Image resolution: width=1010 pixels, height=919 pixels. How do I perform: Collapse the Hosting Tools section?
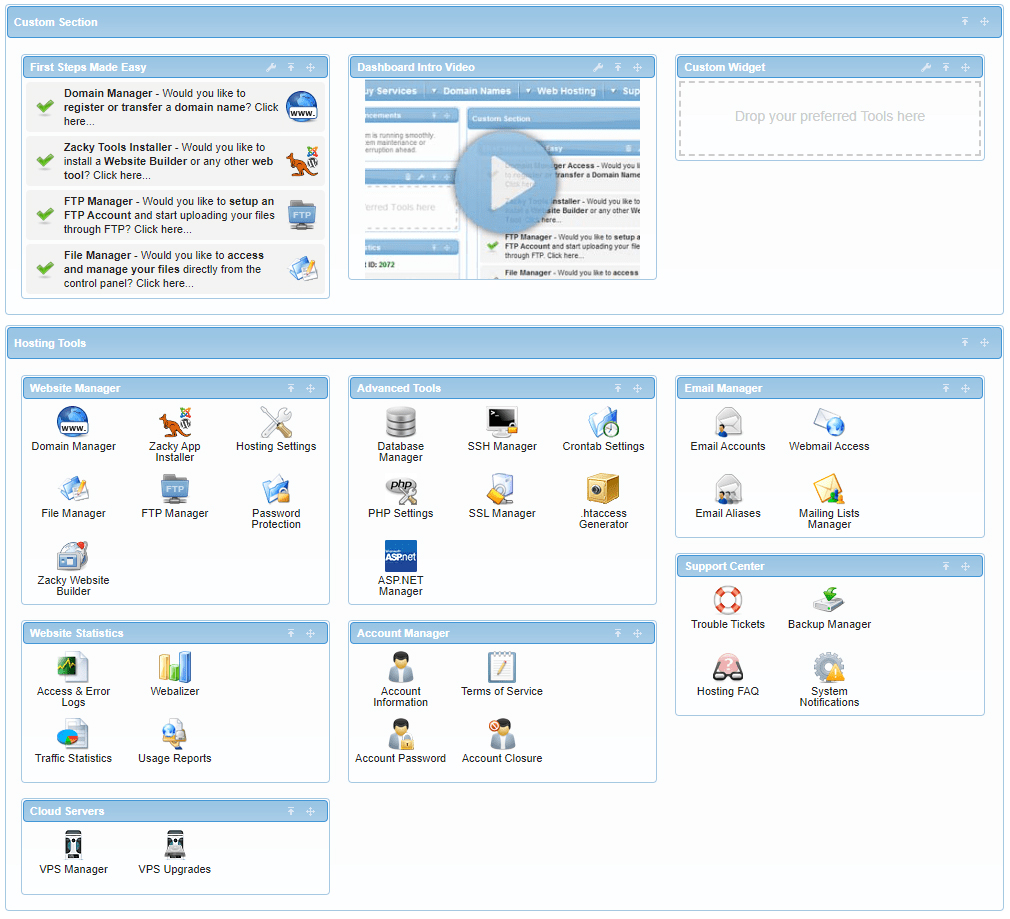pyautogui.click(x=964, y=343)
